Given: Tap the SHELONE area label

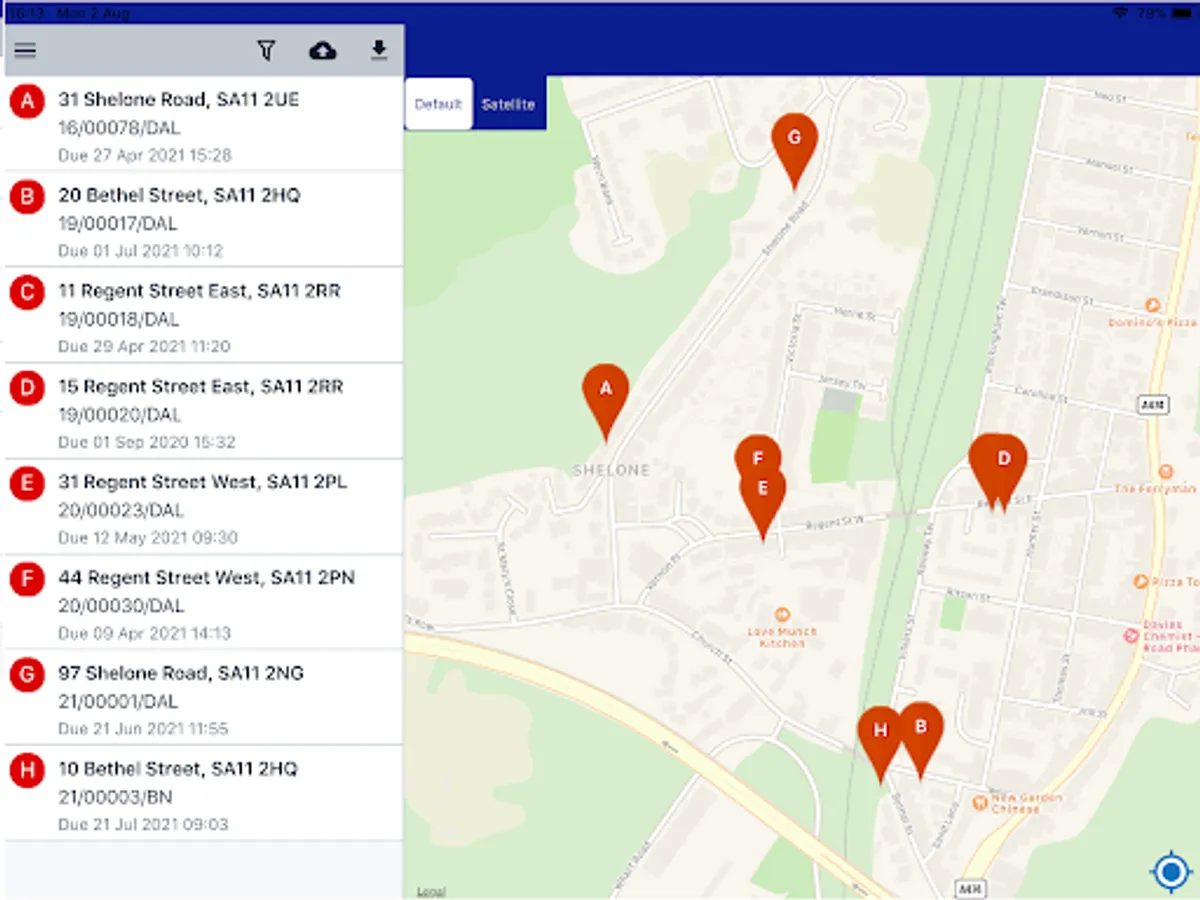Looking at the screenshot, I should pyautogui.click(x=611, y=470).
